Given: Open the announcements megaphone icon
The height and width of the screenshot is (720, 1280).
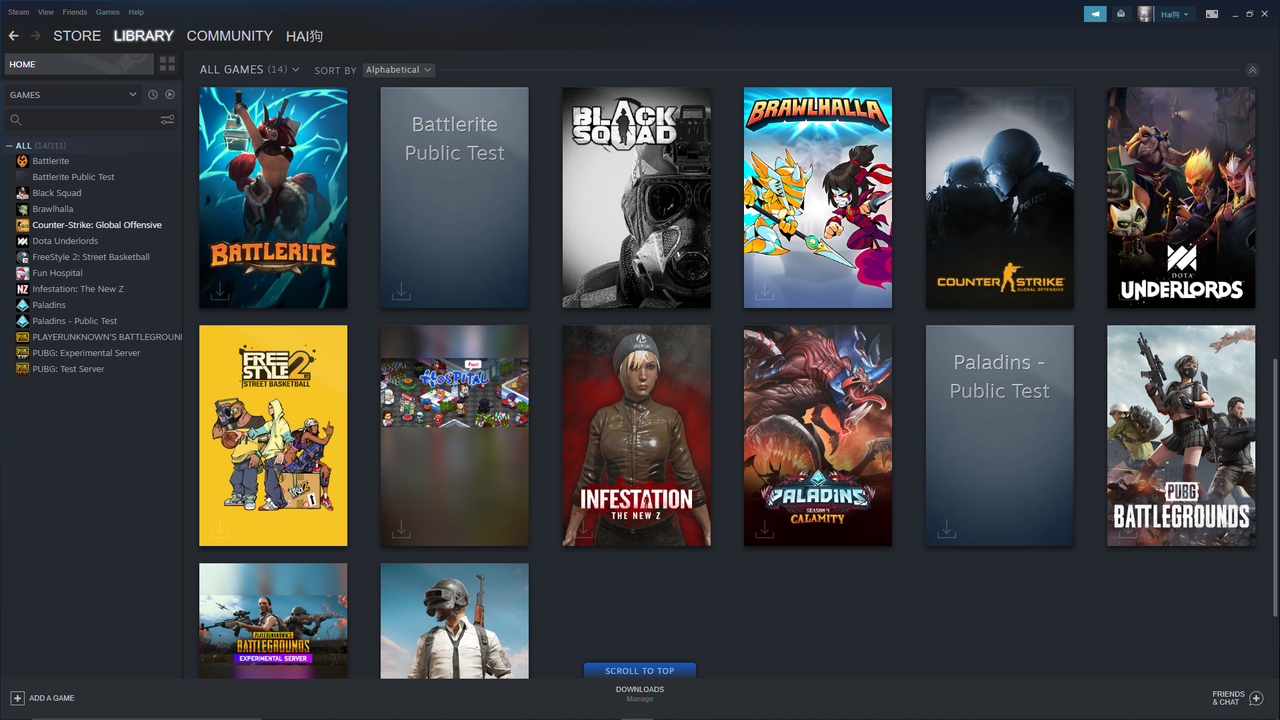Looking at the screenshot, I should coord(1095,14).
